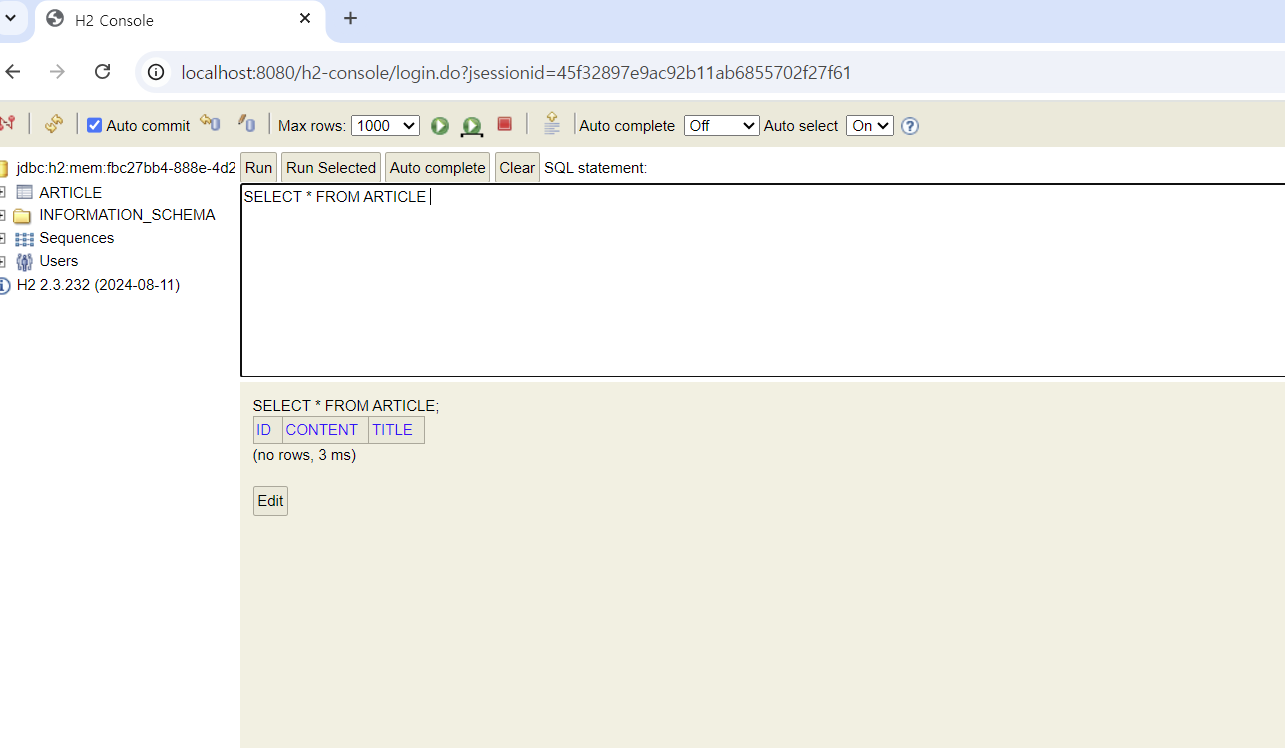
Task: Click the Disconnect icon in the H2 toolbar
Action: [7, 124]
